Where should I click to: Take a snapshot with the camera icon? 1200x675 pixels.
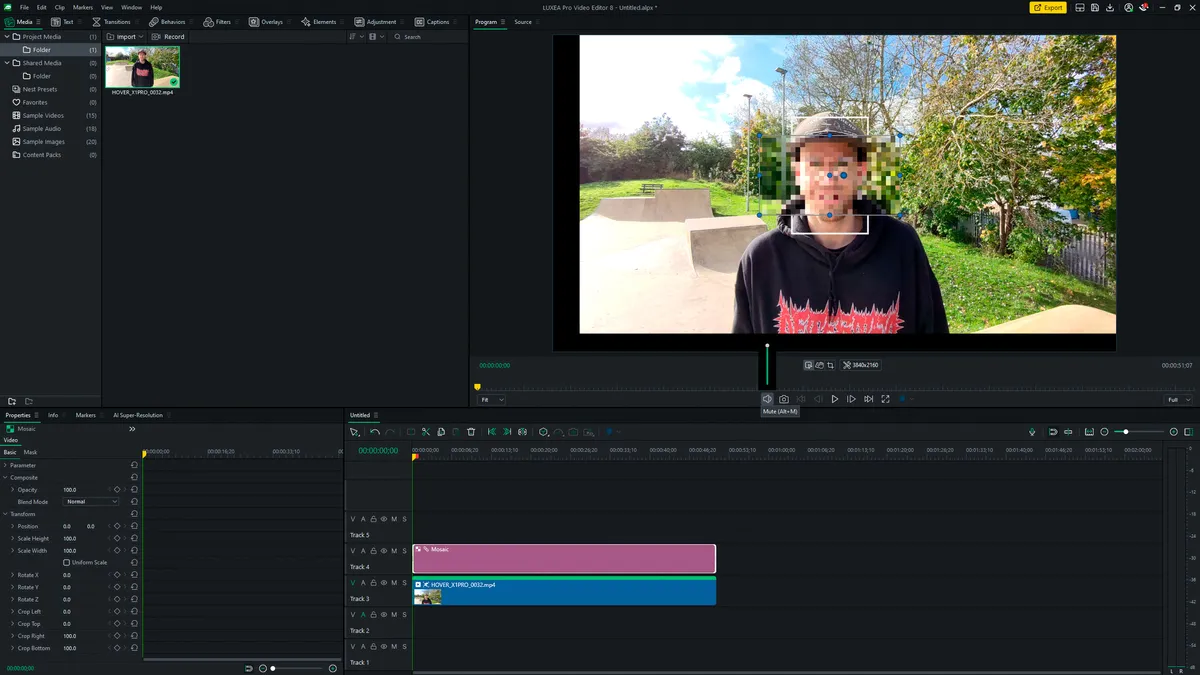click(x=784, y=399)
